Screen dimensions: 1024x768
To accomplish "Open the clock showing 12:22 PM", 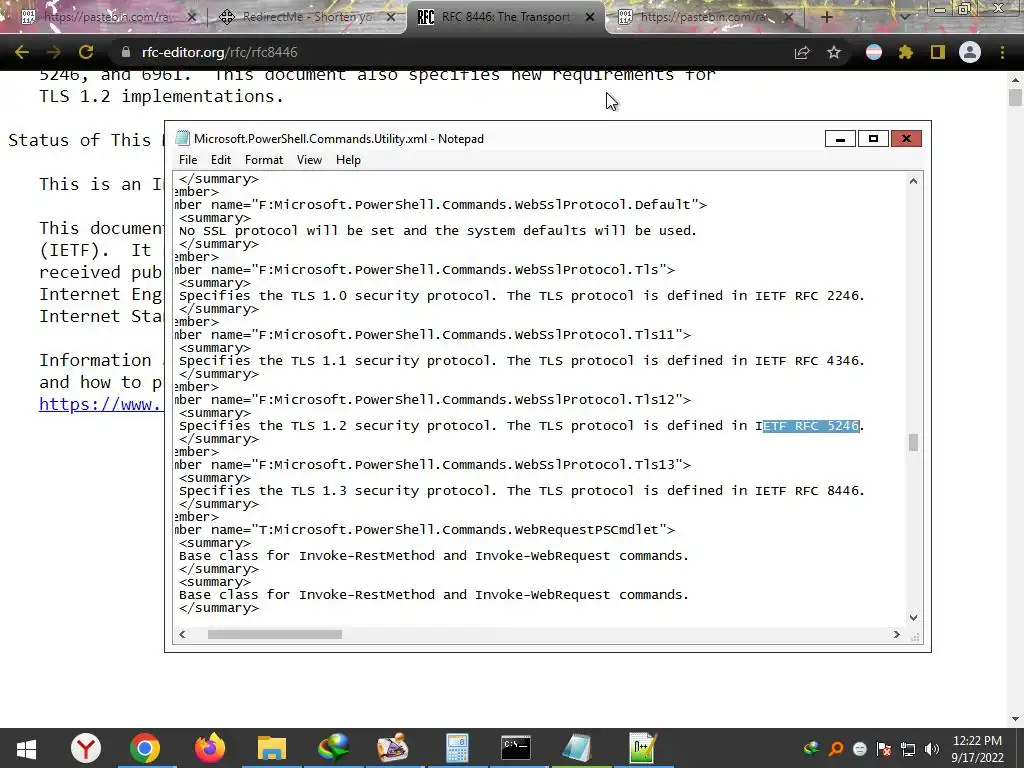I will point(977,749).
